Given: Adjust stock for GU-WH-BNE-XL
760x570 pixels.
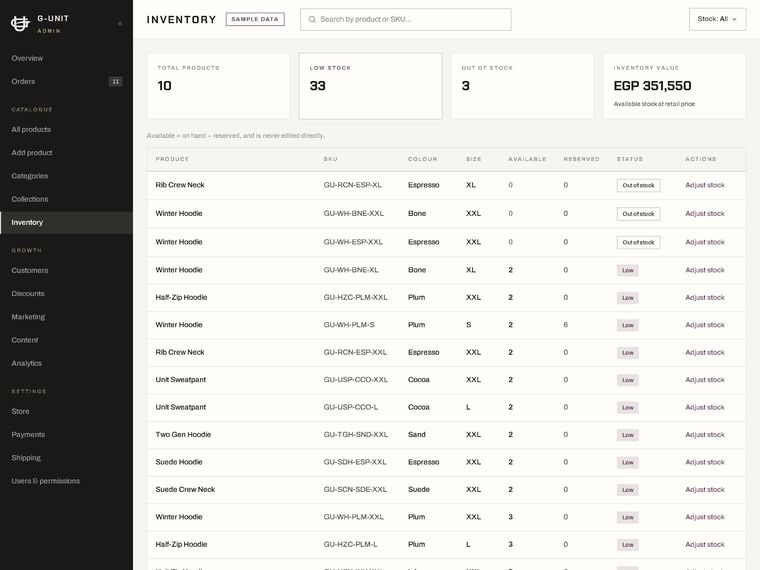Looking at the screenshot, I should click(x=705, y=270).
